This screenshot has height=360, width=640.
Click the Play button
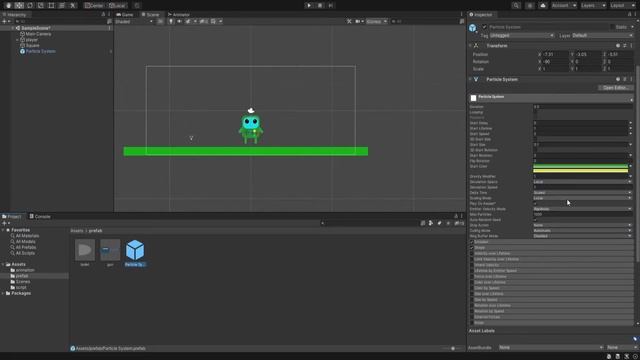point(309,5)
